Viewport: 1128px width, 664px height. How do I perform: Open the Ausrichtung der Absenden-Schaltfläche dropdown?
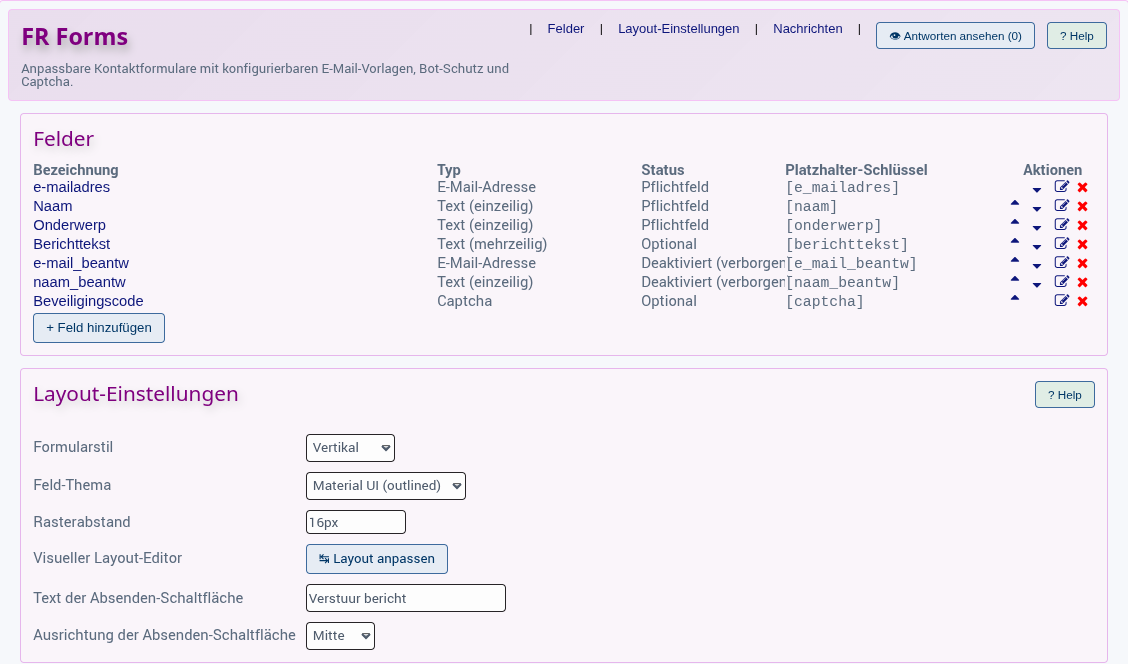[x=340, y=636]
